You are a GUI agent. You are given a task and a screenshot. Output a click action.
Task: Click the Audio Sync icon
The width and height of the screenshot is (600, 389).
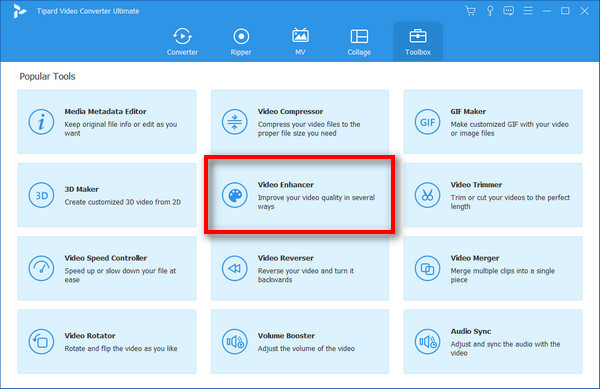click(427, 342)
